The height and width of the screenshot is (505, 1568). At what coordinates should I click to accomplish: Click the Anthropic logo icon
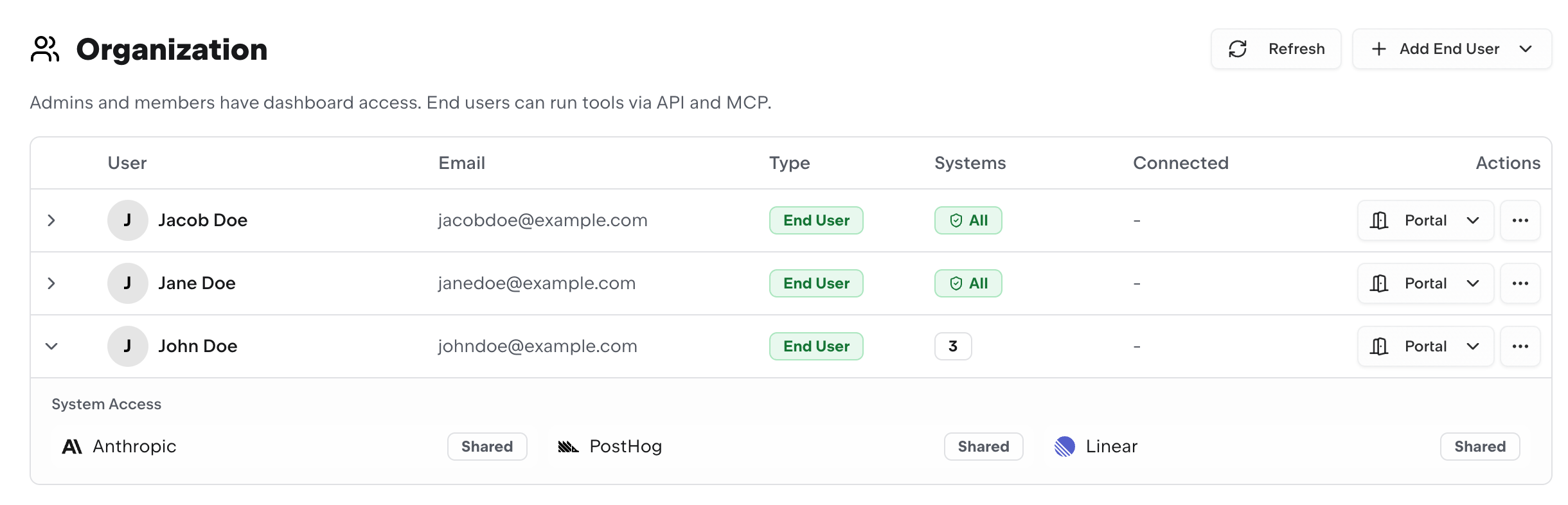(72, 447)
